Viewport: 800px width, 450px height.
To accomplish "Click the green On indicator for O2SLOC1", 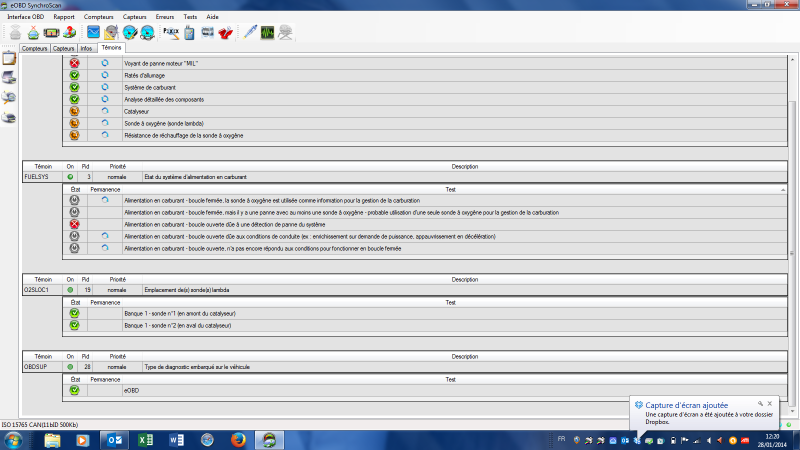I will (x=70, y=289).
